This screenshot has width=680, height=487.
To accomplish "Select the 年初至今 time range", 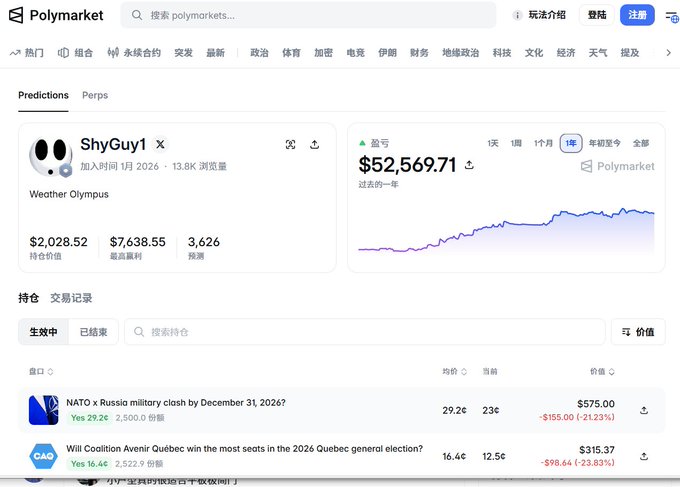I will pyautogui.click(x=605, y=143).
